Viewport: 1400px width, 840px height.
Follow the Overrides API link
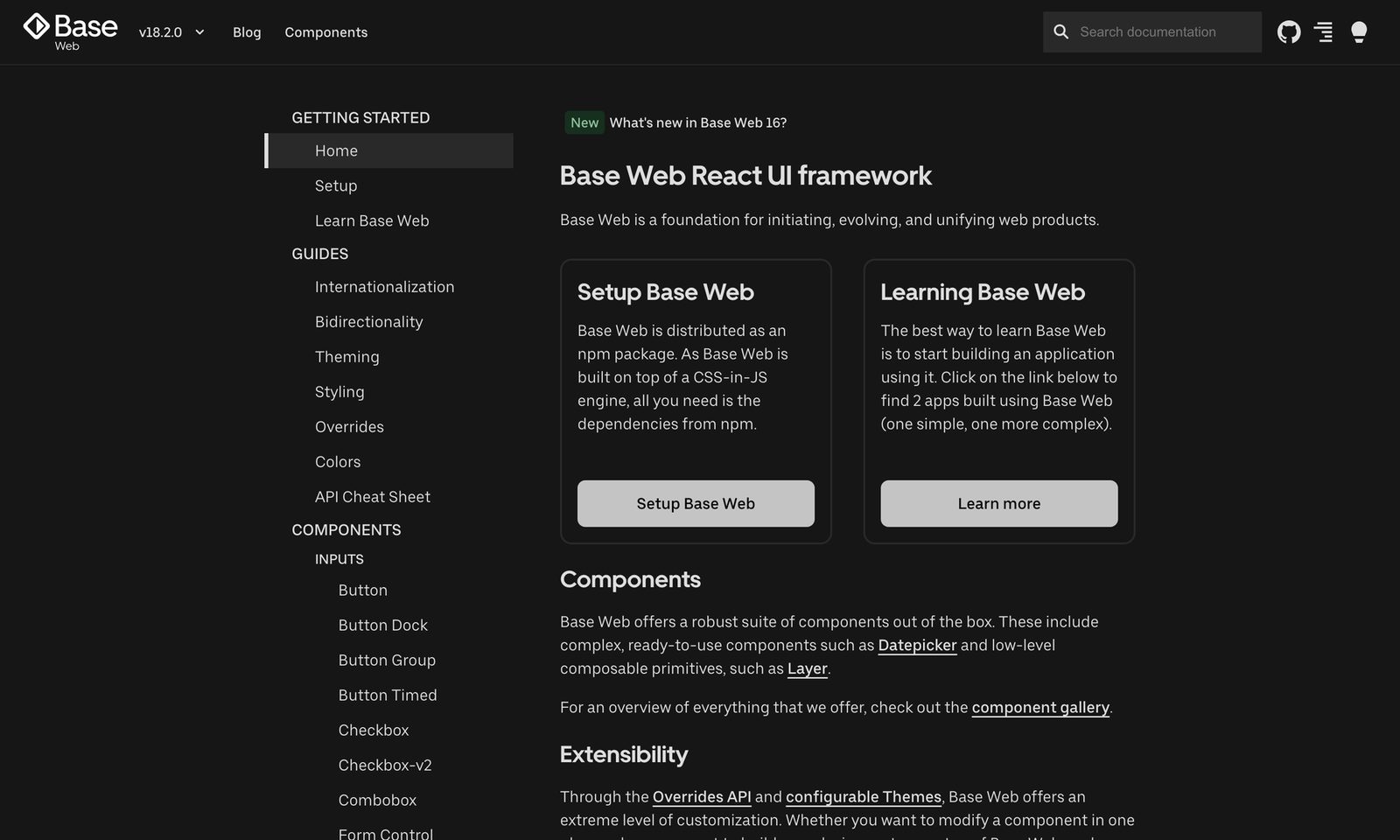pos(702,796)
